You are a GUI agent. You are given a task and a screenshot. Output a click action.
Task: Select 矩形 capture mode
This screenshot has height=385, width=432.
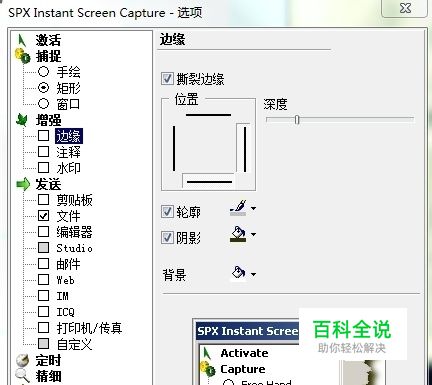click(43, 88)
